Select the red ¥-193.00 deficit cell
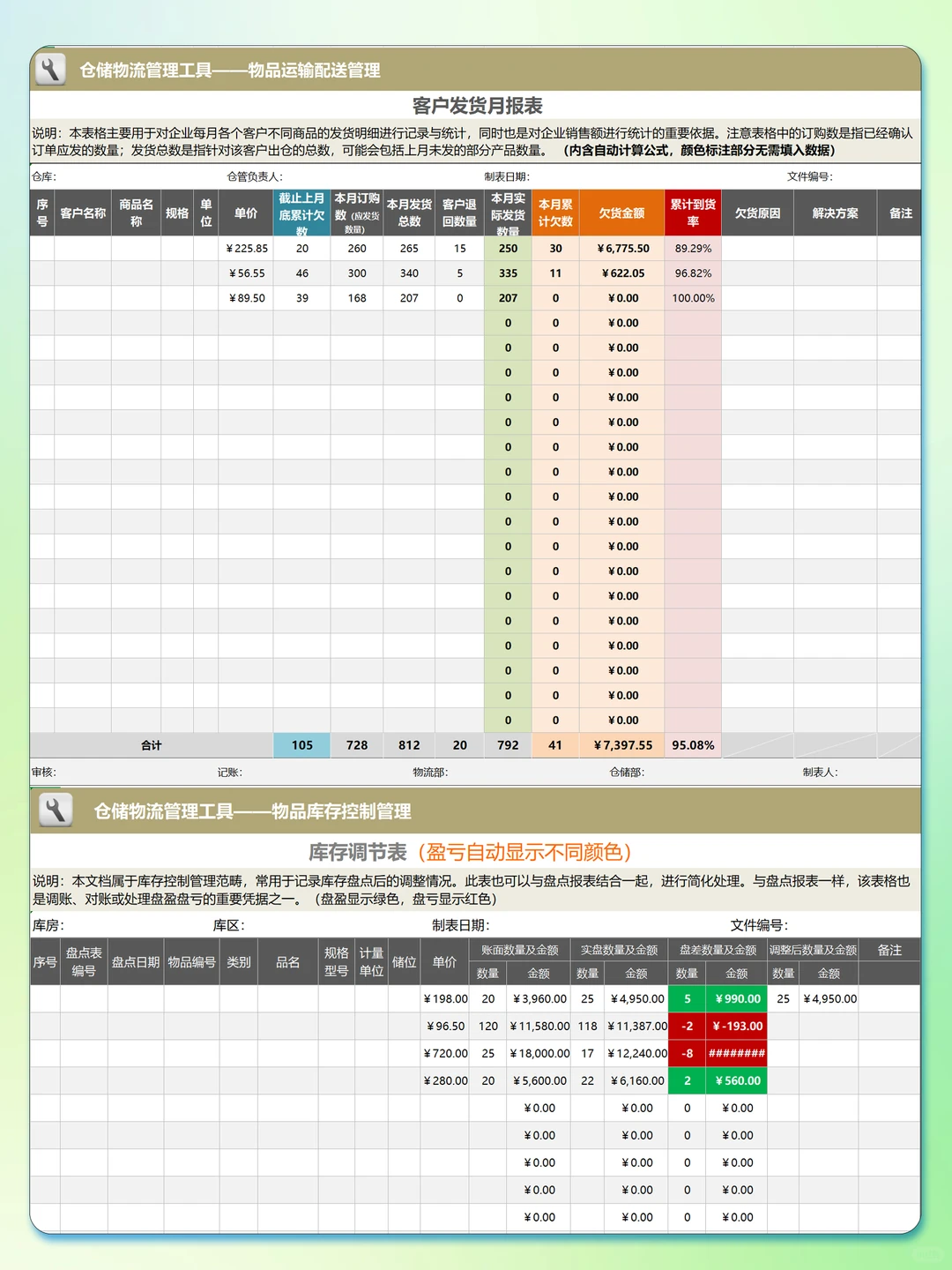Image resolution: width=952 pixels, height=1270 pixels. pyautogui.click(x=737, y=1026)
